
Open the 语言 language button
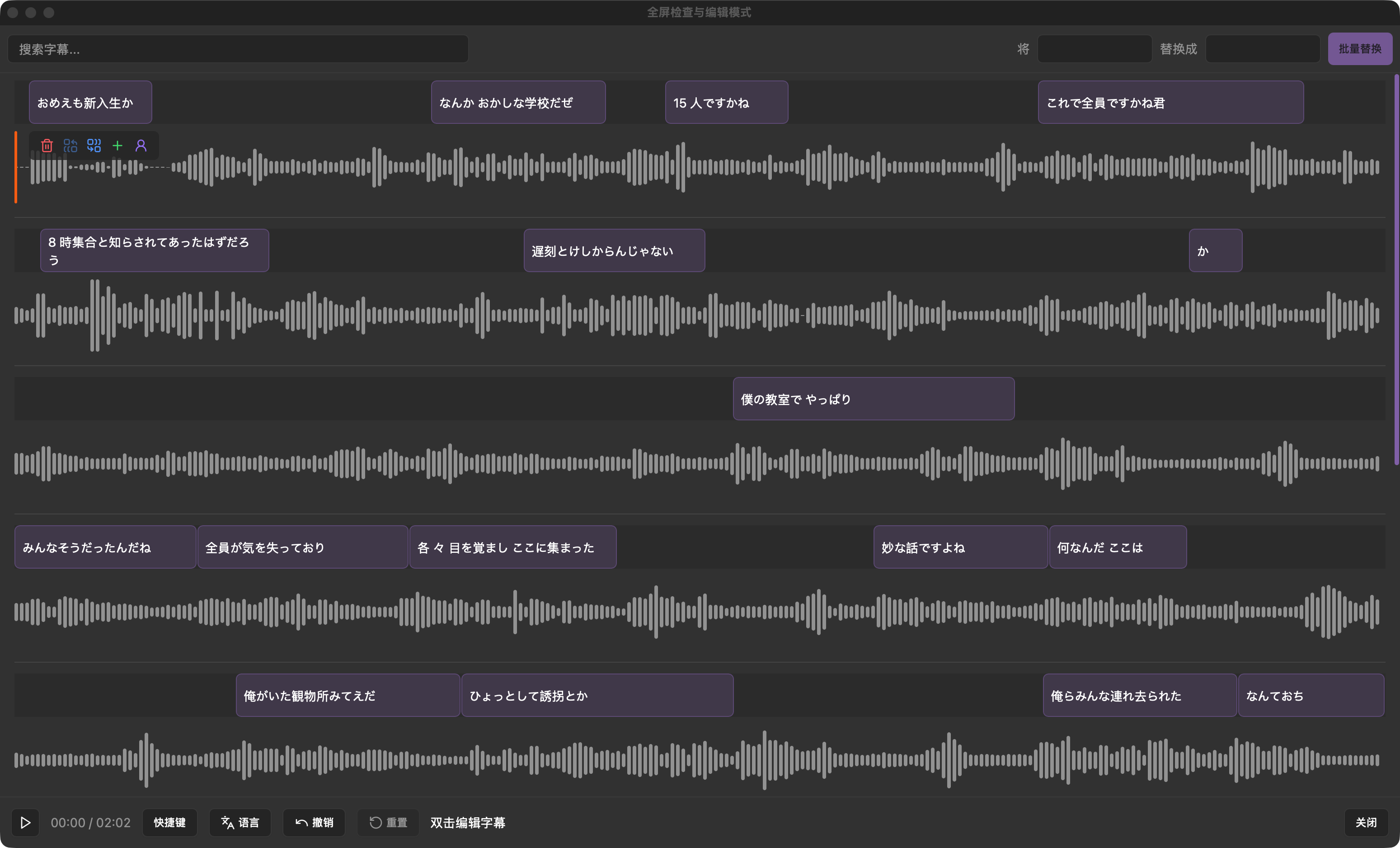240,822
